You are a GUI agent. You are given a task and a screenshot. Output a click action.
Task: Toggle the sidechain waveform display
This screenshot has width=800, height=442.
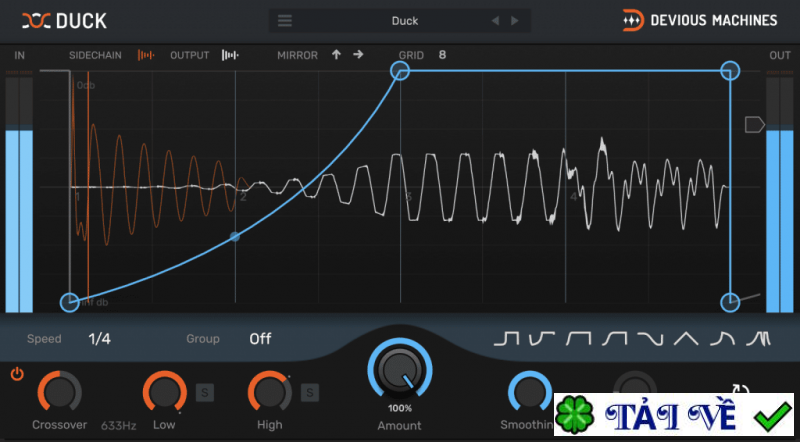pyautogui.click(x=145, y=55)
